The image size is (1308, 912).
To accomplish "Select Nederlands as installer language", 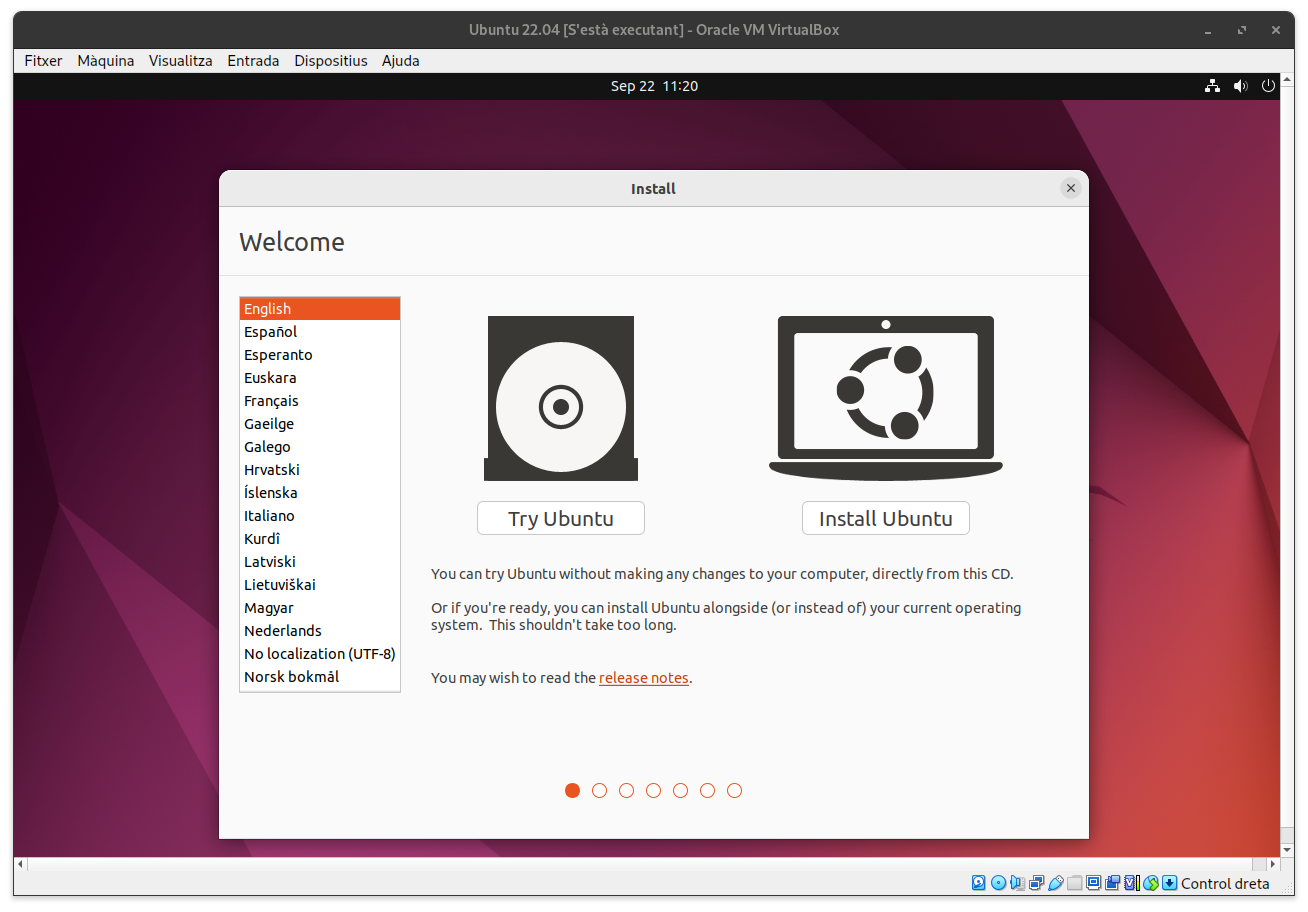I will click(282, 631).
